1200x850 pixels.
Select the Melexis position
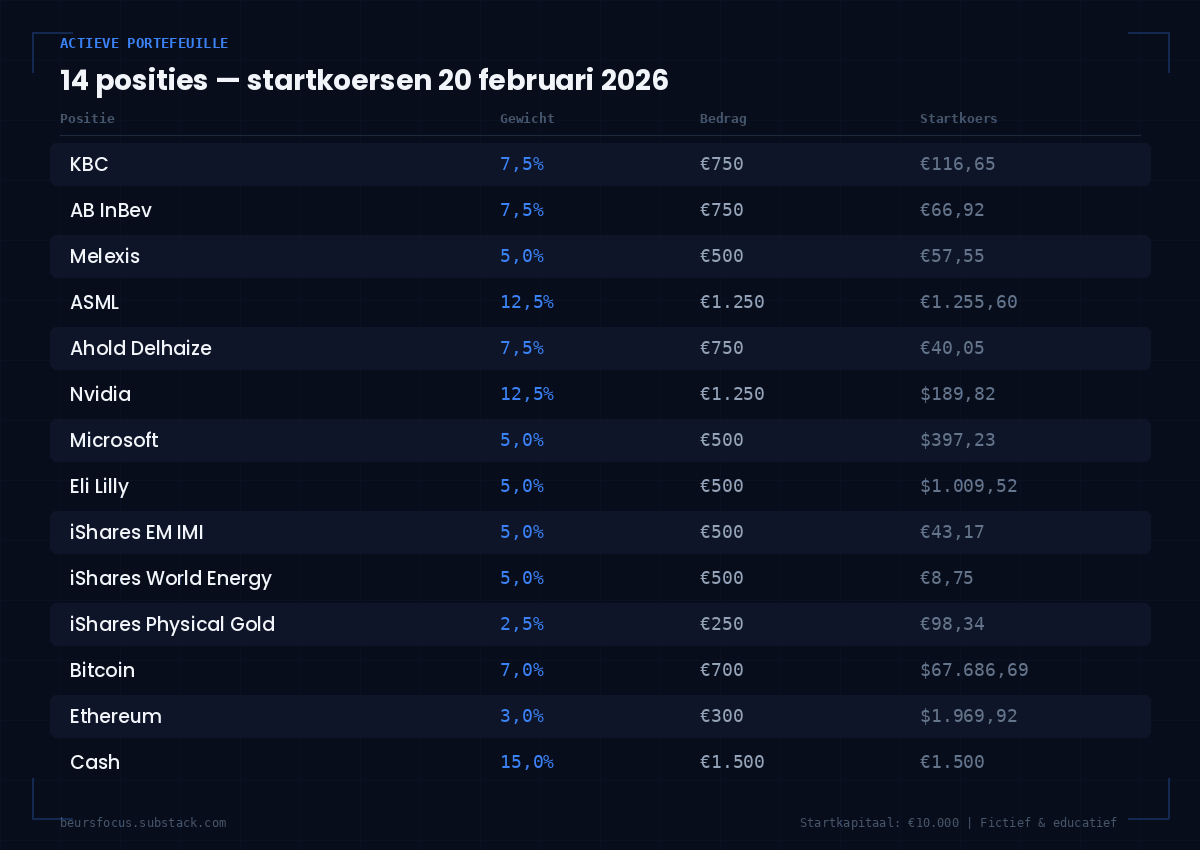pyautogui.click(x=105, y=256)
